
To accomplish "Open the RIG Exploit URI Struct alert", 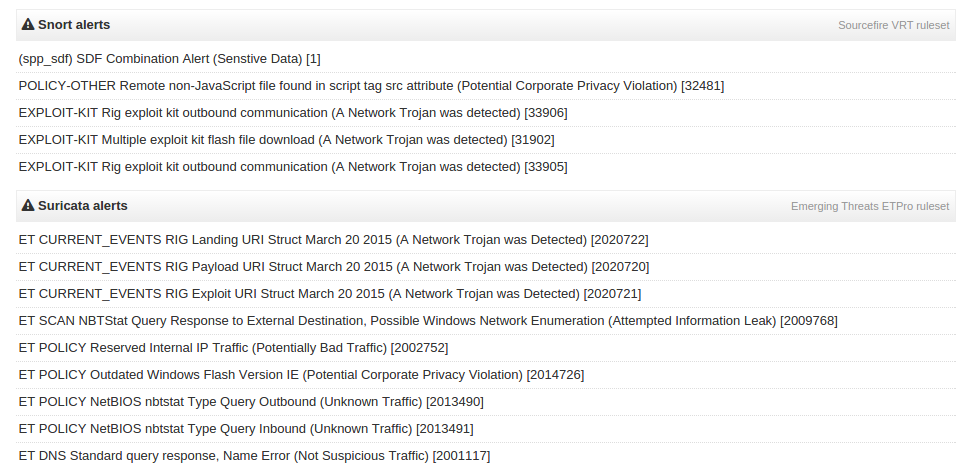I will 486,294.
